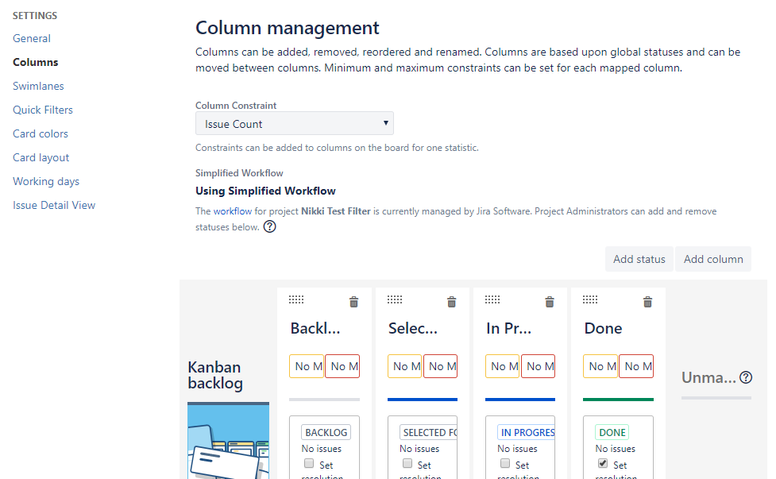Screen dimensions: 776x479
Task: Select the IN PROGRESS status lozenge
Action: [x=527, y=432]
